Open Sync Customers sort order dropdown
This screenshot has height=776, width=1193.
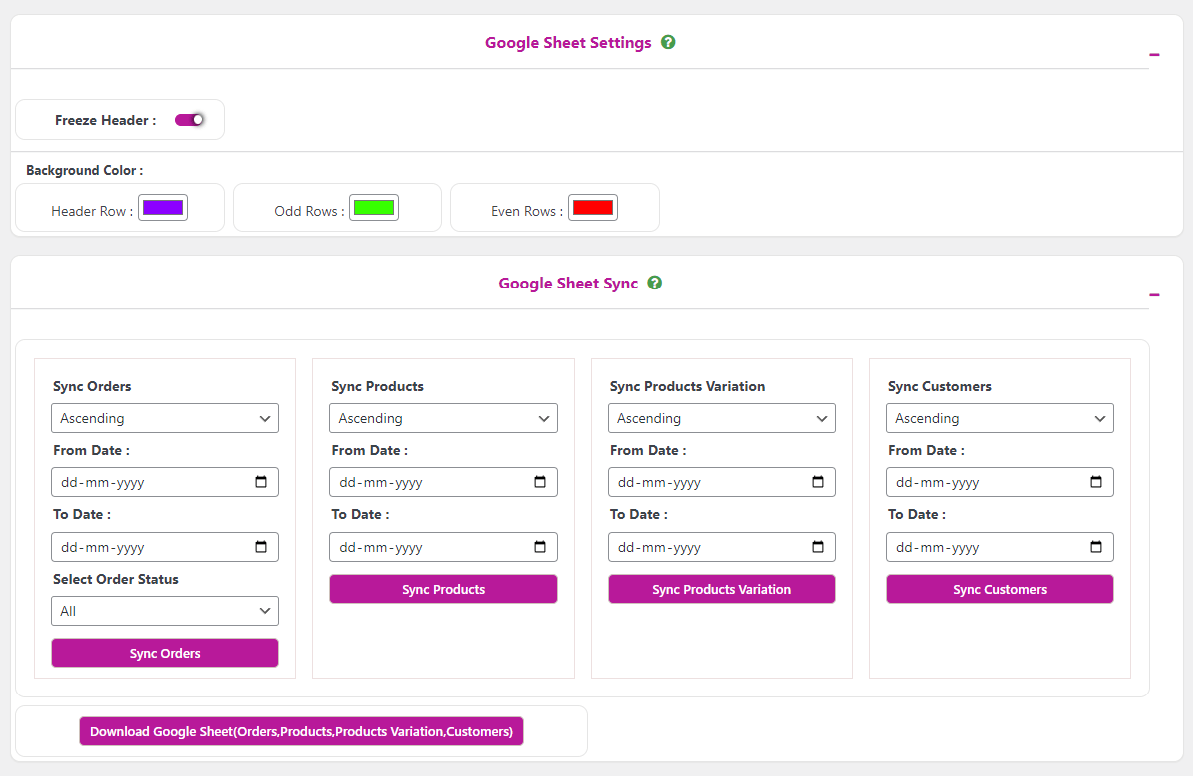coord(1000,418)
